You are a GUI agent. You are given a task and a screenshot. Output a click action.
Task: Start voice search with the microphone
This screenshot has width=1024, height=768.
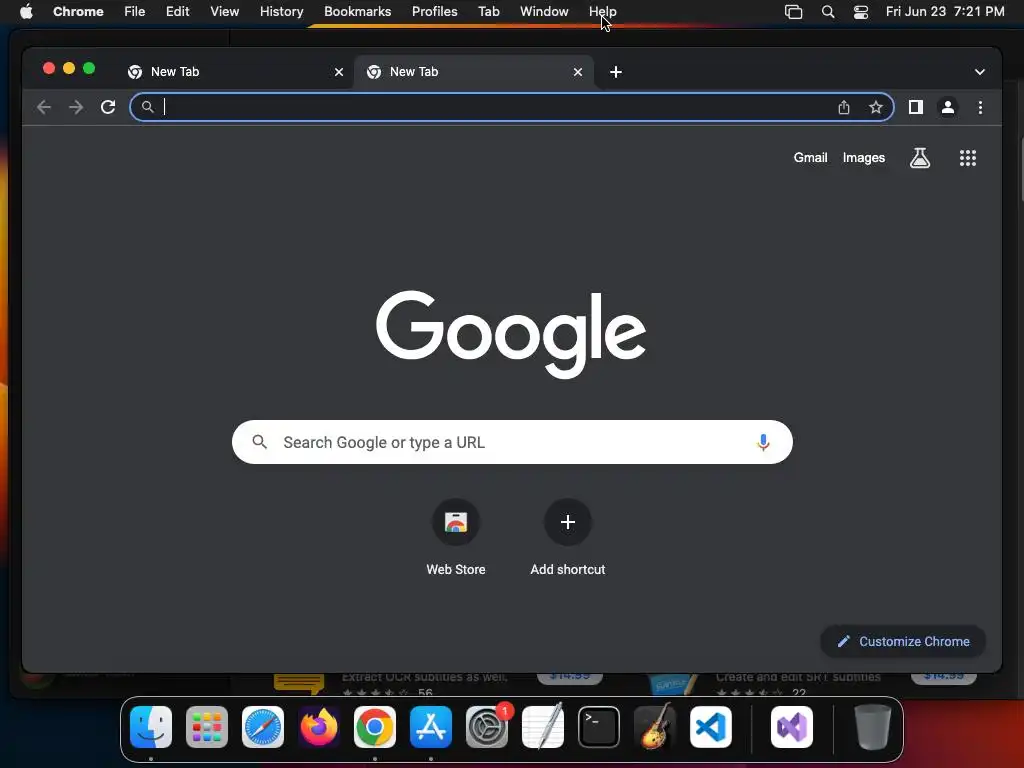click(x=763, y=442)
